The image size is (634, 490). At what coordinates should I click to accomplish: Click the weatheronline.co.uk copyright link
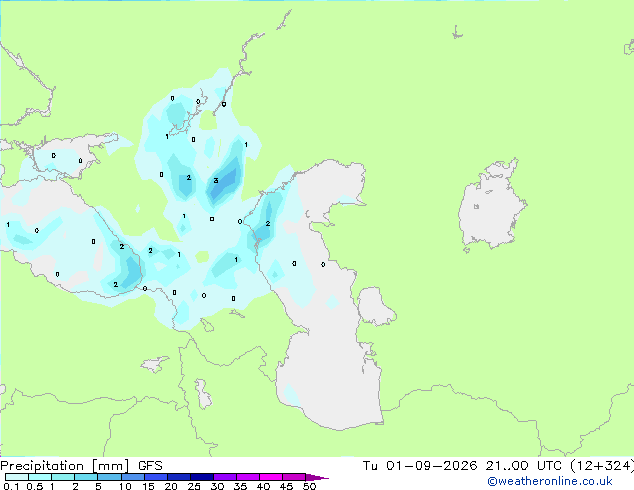550,481
